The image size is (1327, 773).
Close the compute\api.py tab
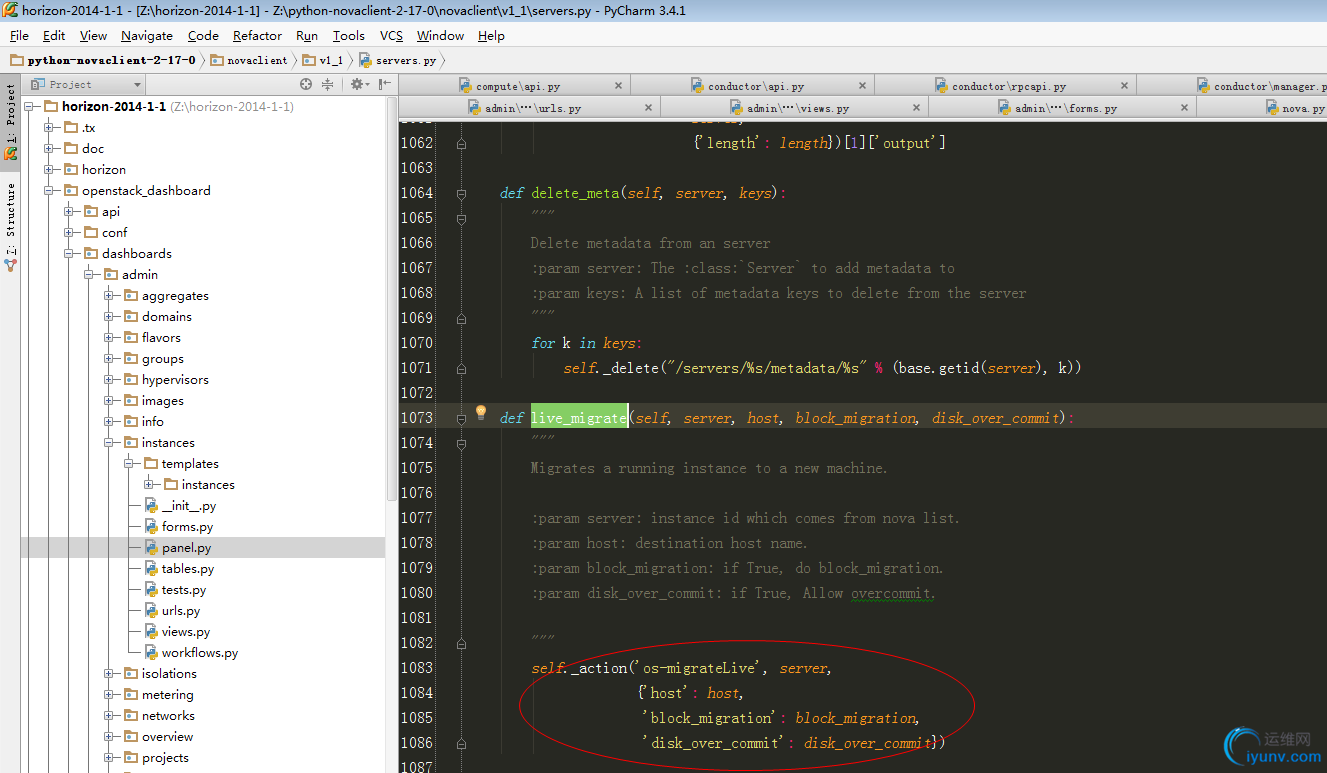pos(618,86)
